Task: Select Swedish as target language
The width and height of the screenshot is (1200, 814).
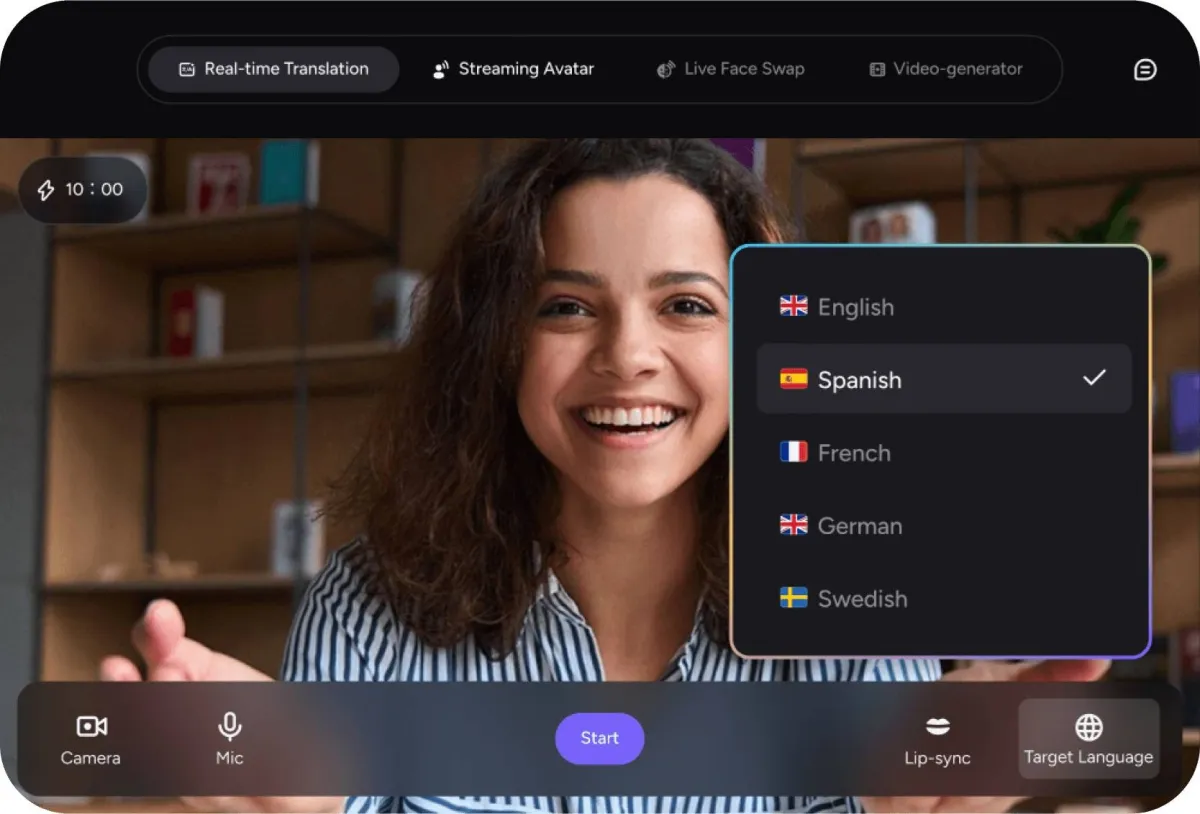Action: coord(862,599)
